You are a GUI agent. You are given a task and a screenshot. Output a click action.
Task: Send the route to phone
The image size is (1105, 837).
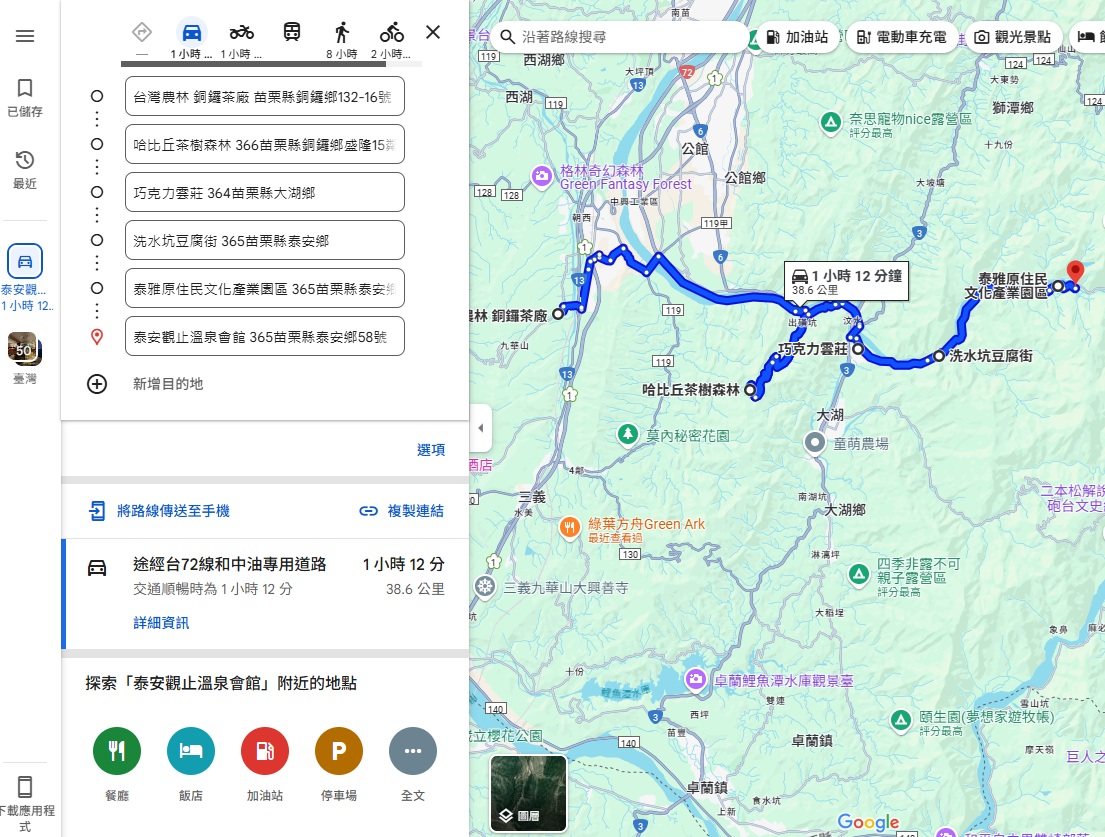[x=160, y=511]
